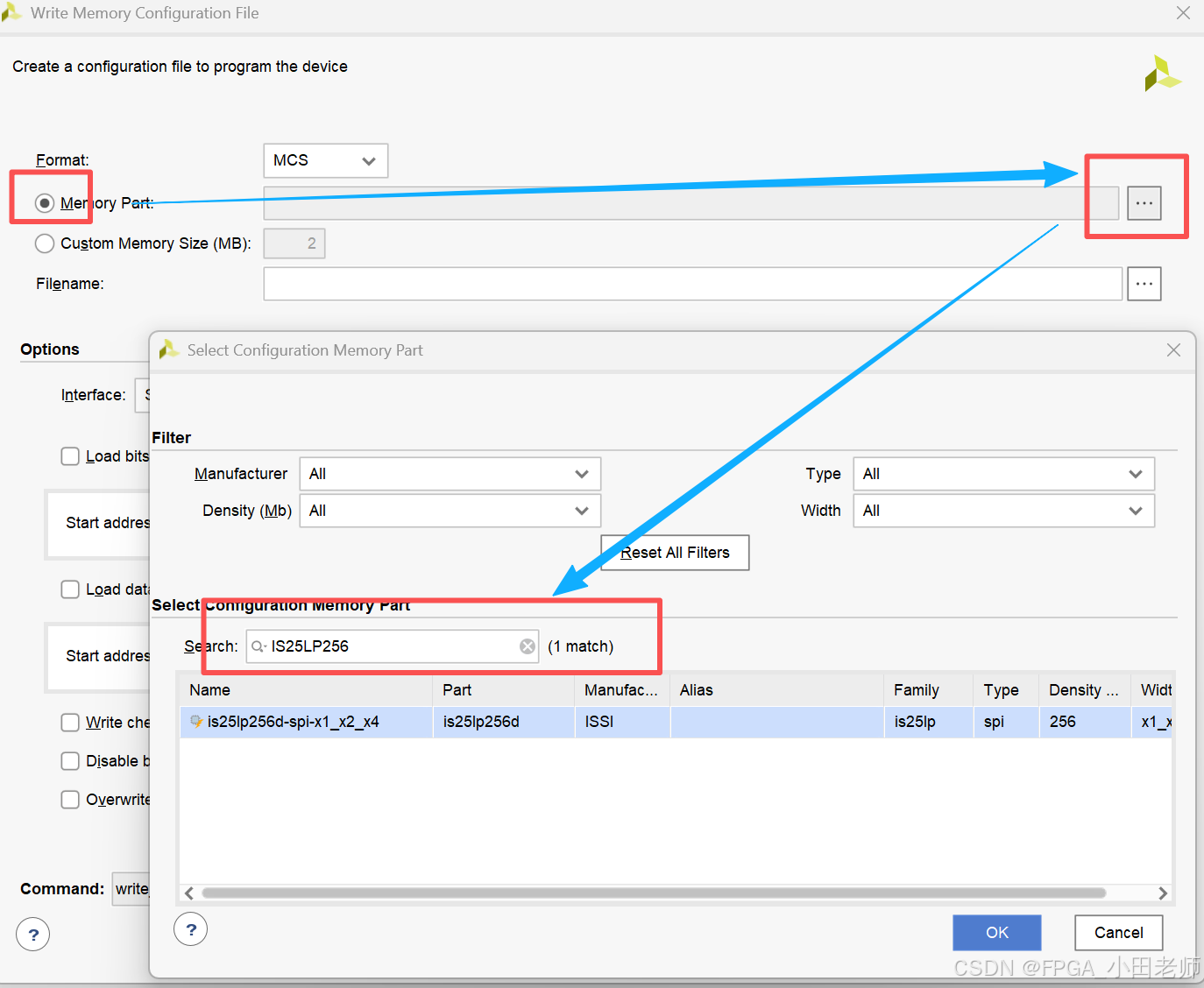1204x988 pixels.
Task: Close the Select Configuration Memory Part dialog
Action: coord(1174,350)
